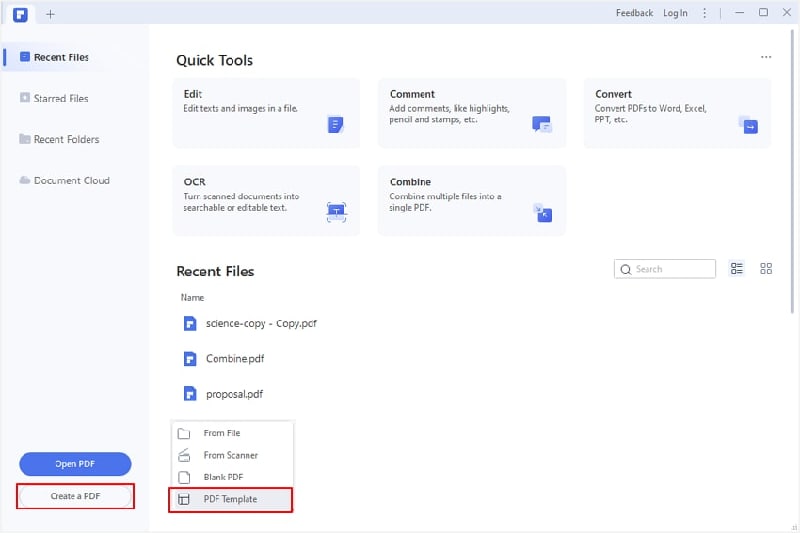Choose PDF Template from create menu
Screen dimensions: 800x536
coord(230,499)
